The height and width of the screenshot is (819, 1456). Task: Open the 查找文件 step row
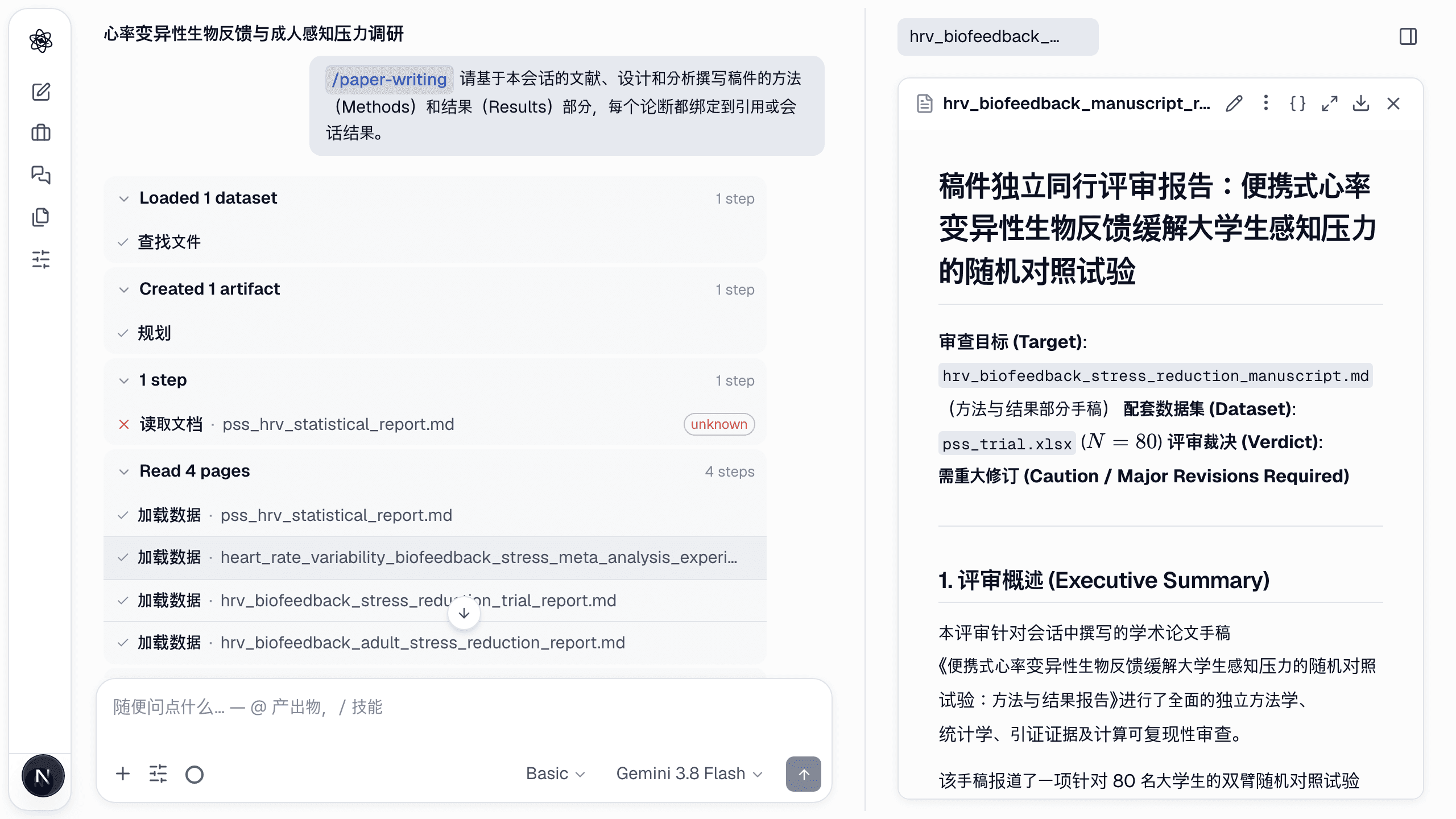point(435,242)
